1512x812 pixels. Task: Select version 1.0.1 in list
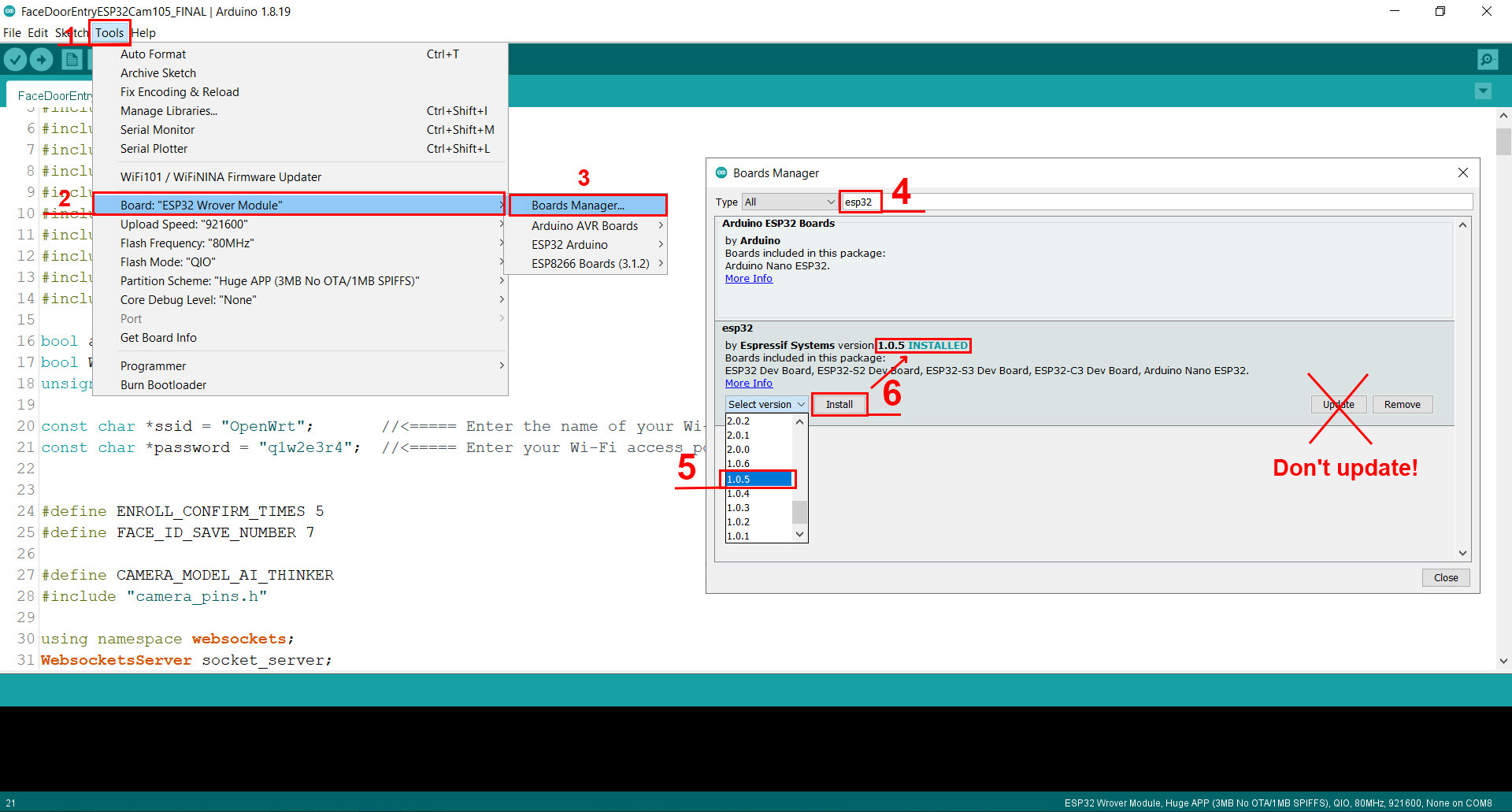[758, 536]
